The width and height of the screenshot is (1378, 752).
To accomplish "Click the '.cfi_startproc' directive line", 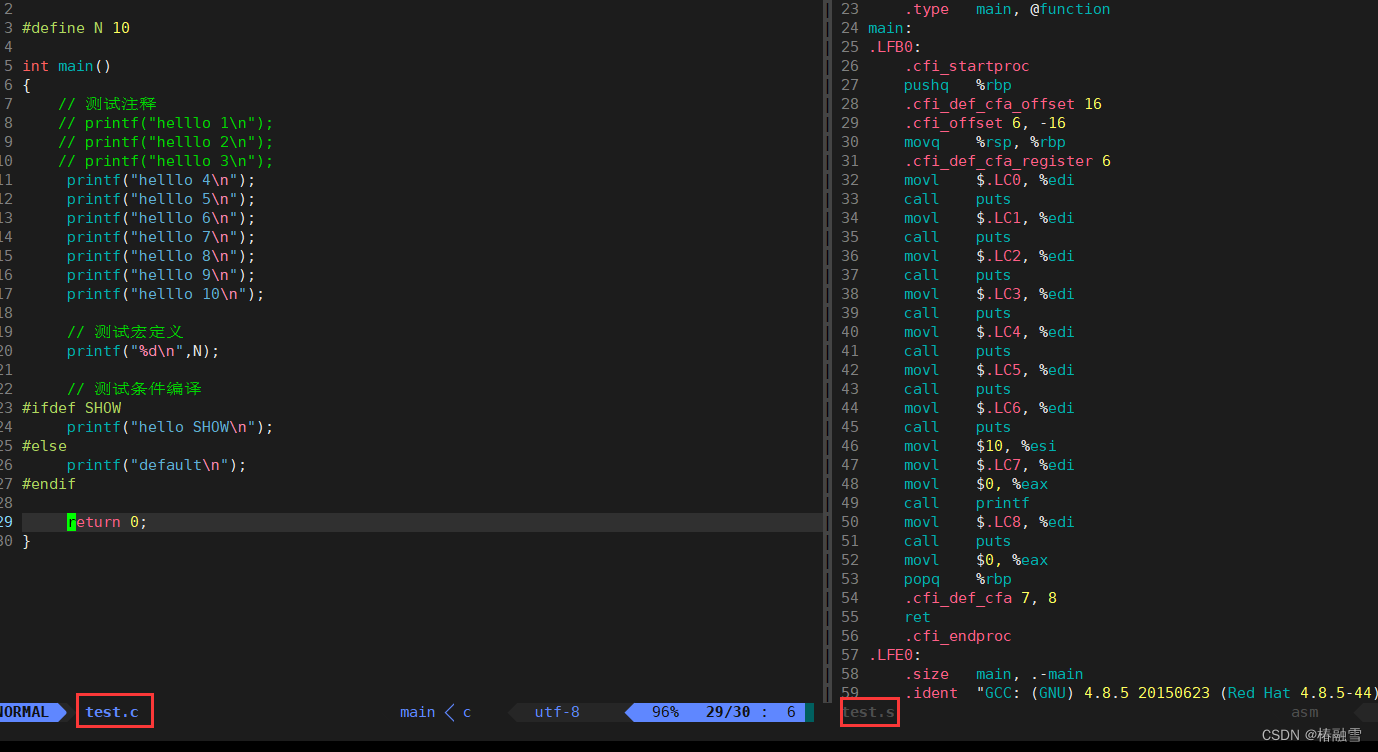I will coord(966,66).
